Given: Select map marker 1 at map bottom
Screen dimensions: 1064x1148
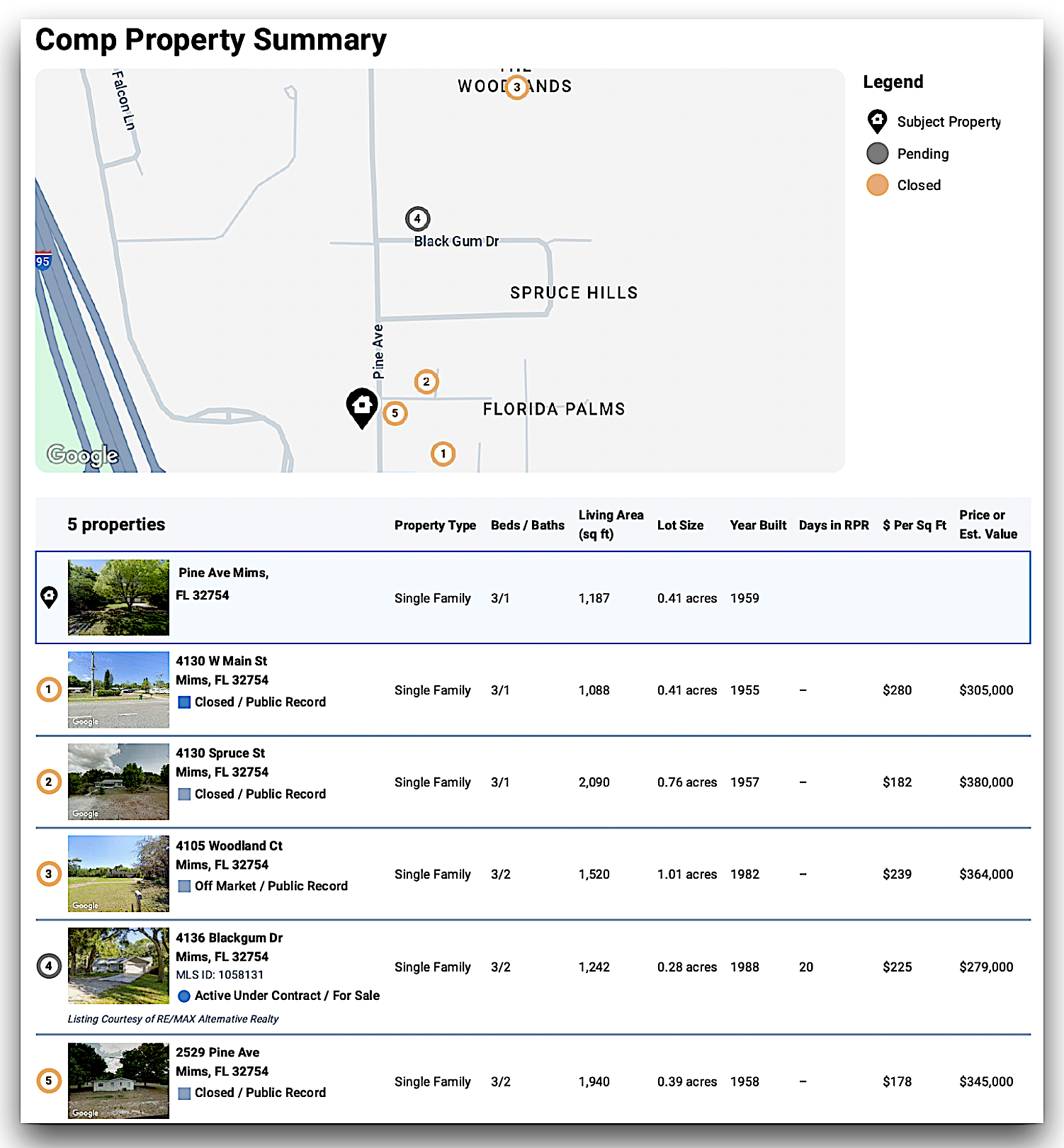Looking at the screenshot, I should point(443,454).
